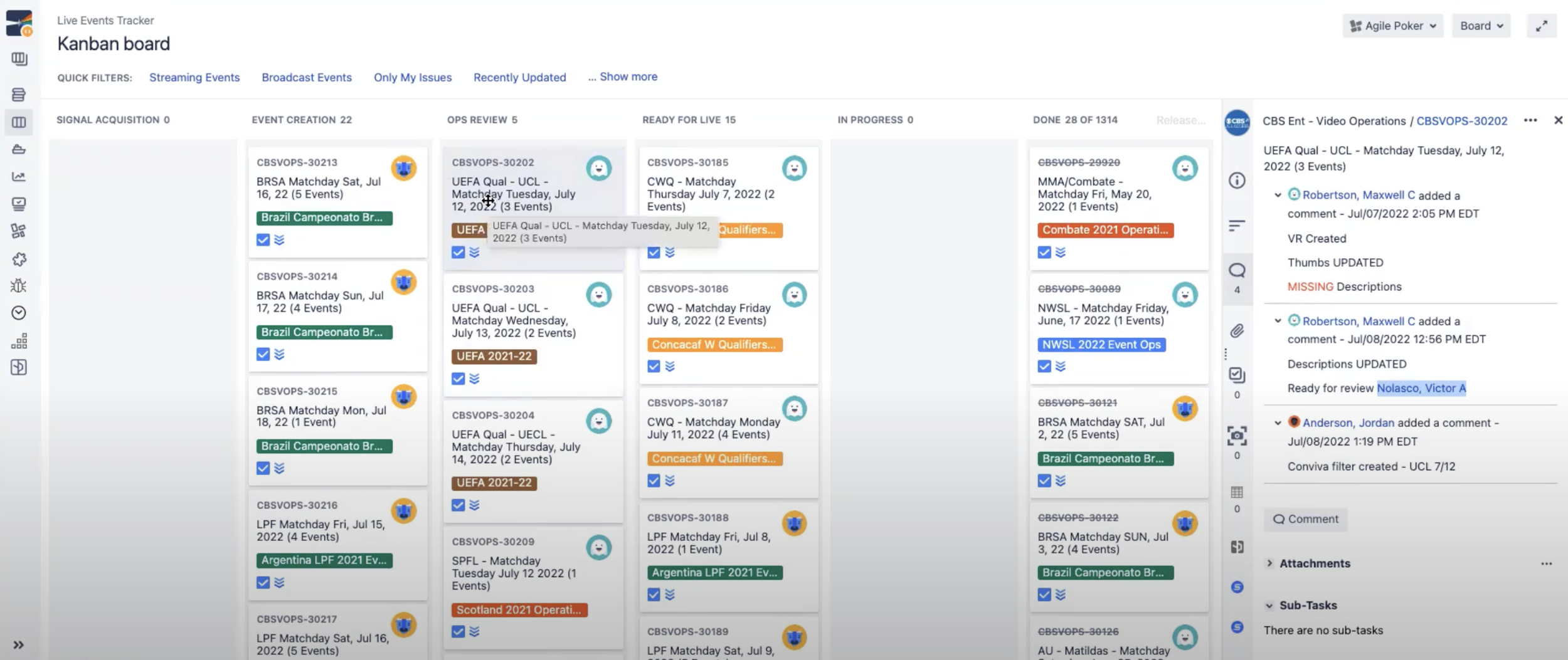Image resolution: width=1568 pixels, height=660 pixels.
Task: Click priority chevrons icon on CBSVOPS-30213
Action: point(280,240)
